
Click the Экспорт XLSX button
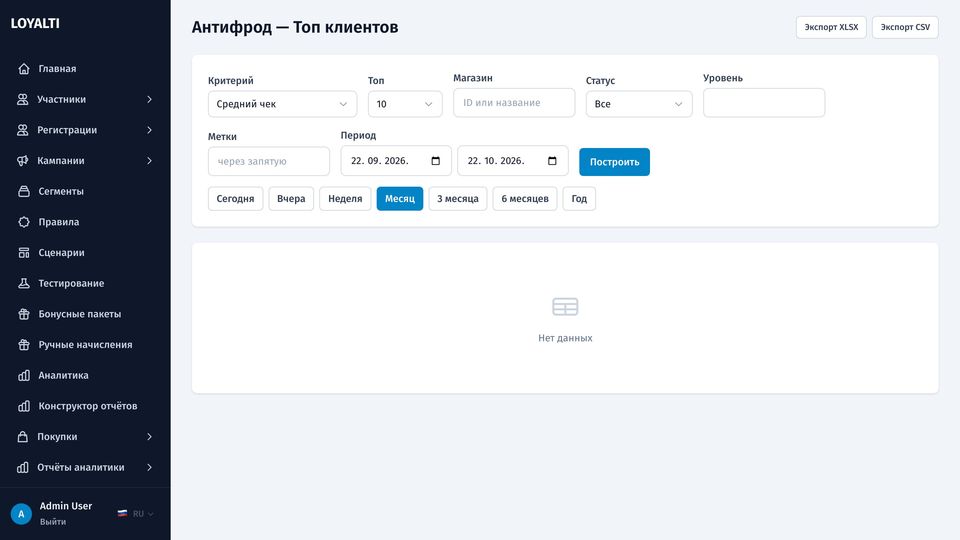[831, 27]
